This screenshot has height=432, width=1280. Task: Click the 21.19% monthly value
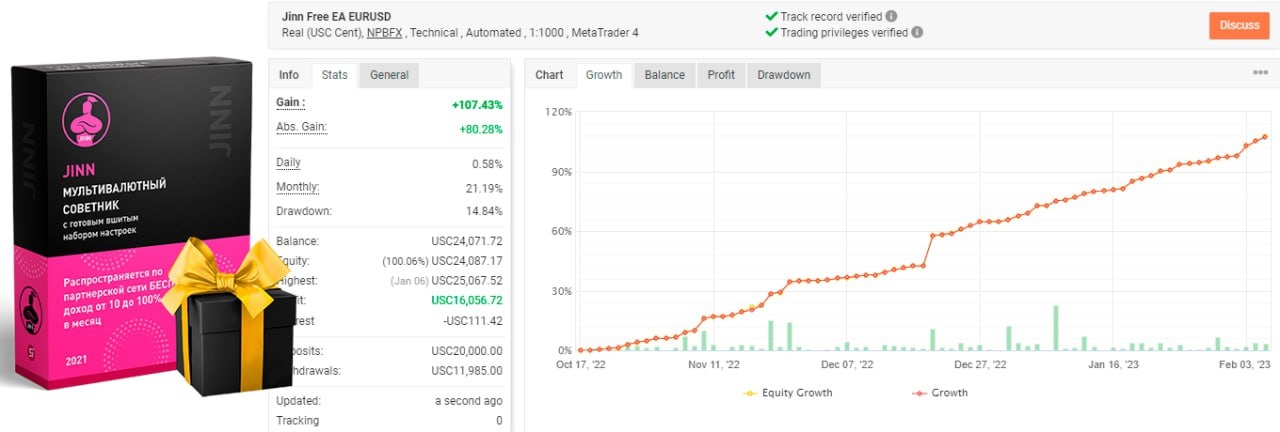point(484,187)
